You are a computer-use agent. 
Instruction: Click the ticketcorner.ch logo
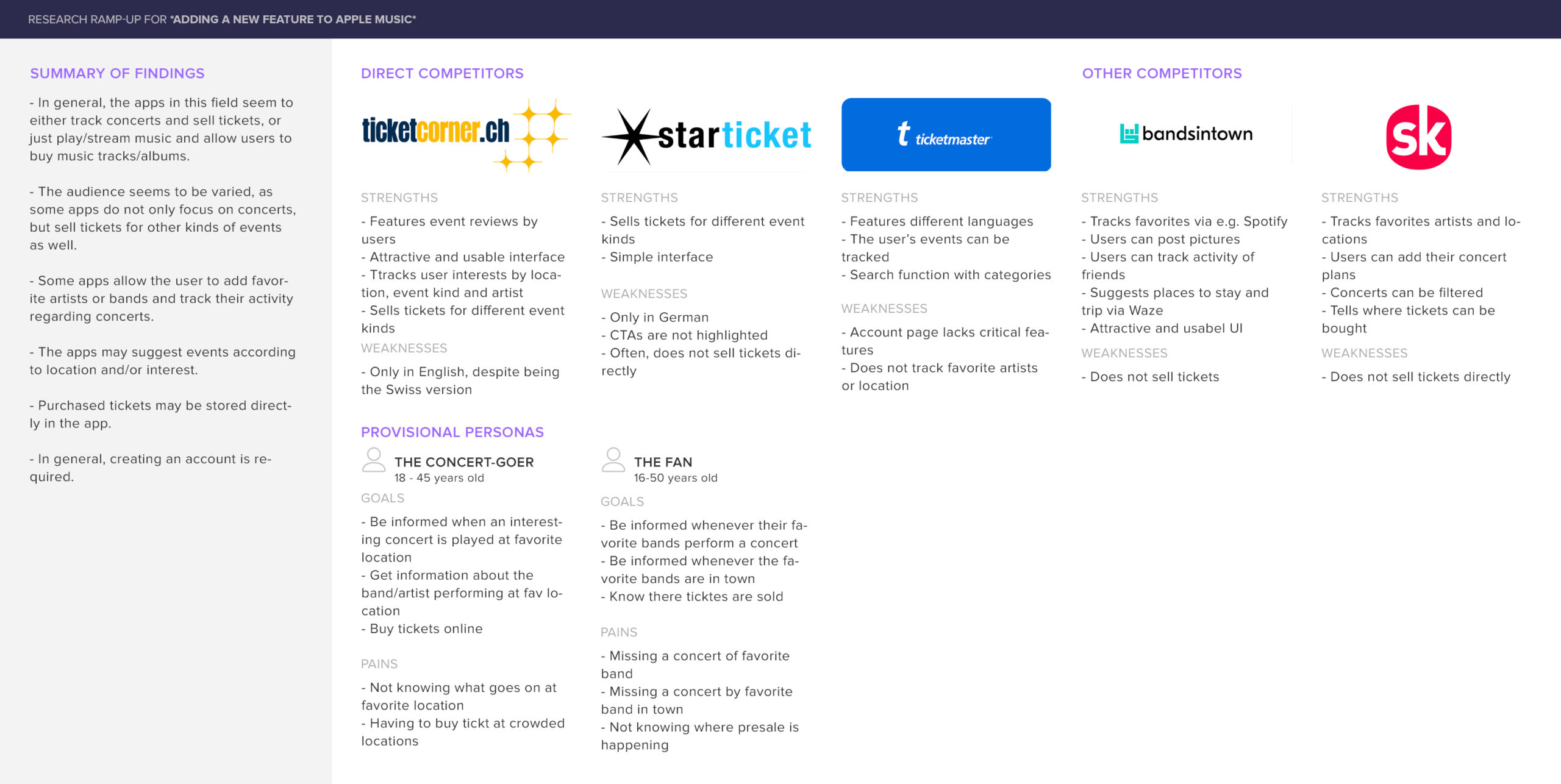(x=466, y=135)
